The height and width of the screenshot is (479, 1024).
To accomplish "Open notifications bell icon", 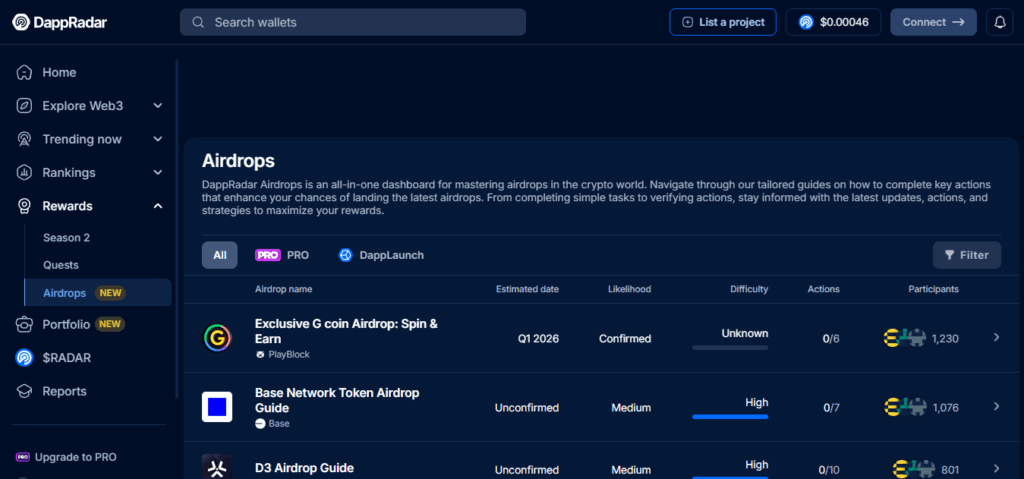I will click(1000, 22).
